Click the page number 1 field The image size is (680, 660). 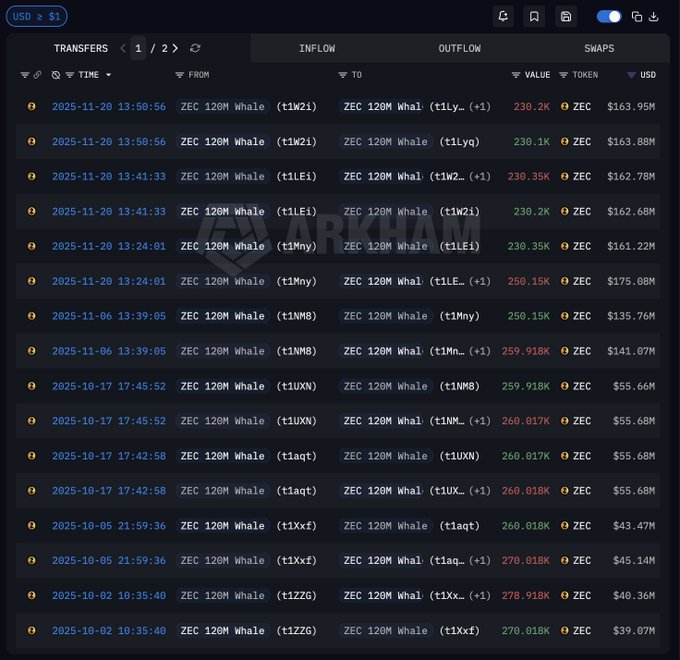point(138,48)
